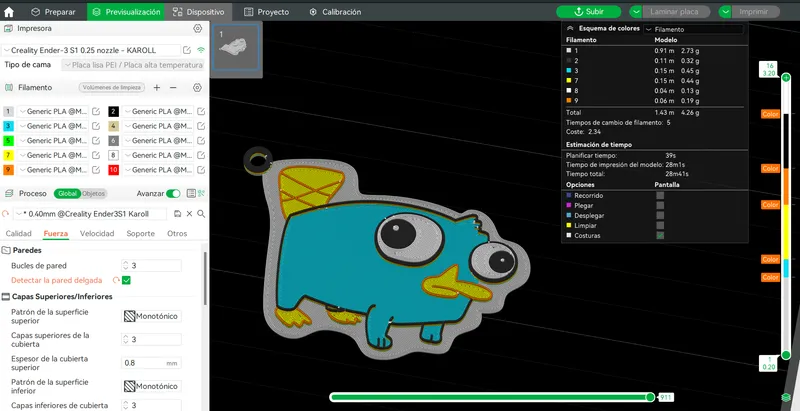Reset Detectar la pared delgada value
The image size is (800, 411).
tap(116, 280)
